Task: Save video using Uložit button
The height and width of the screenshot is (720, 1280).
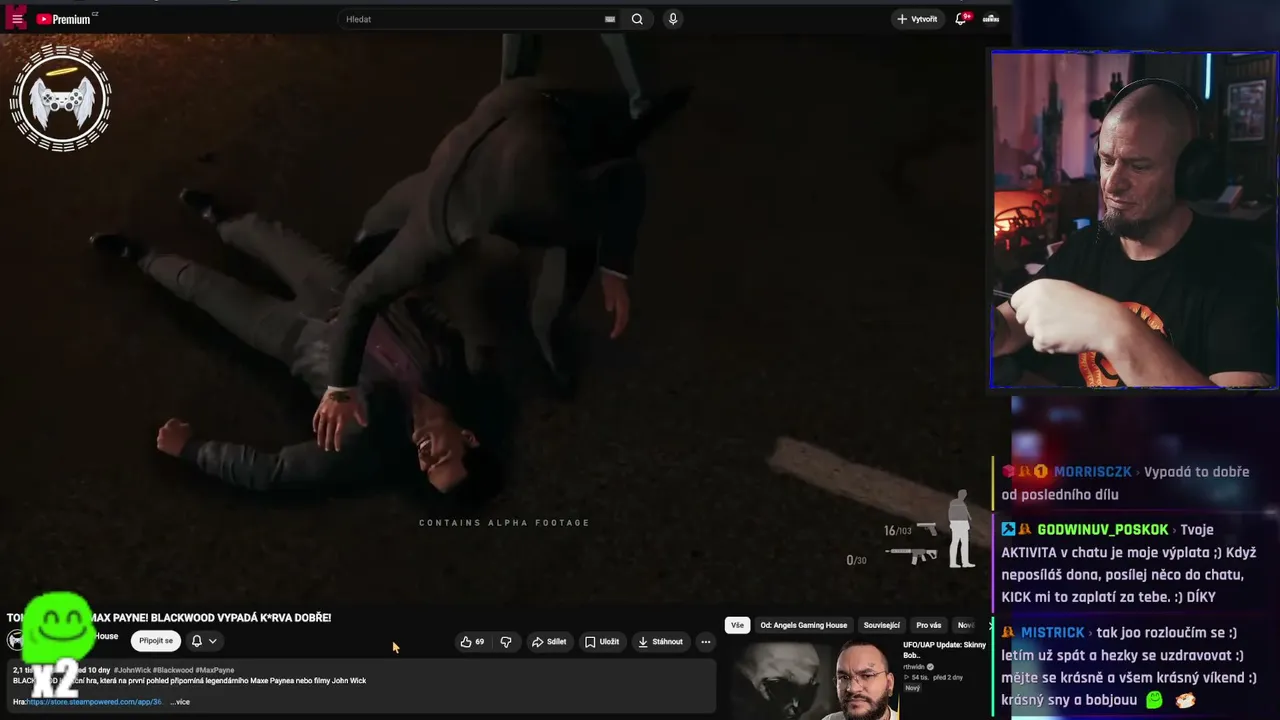Action: coord(602,642)
